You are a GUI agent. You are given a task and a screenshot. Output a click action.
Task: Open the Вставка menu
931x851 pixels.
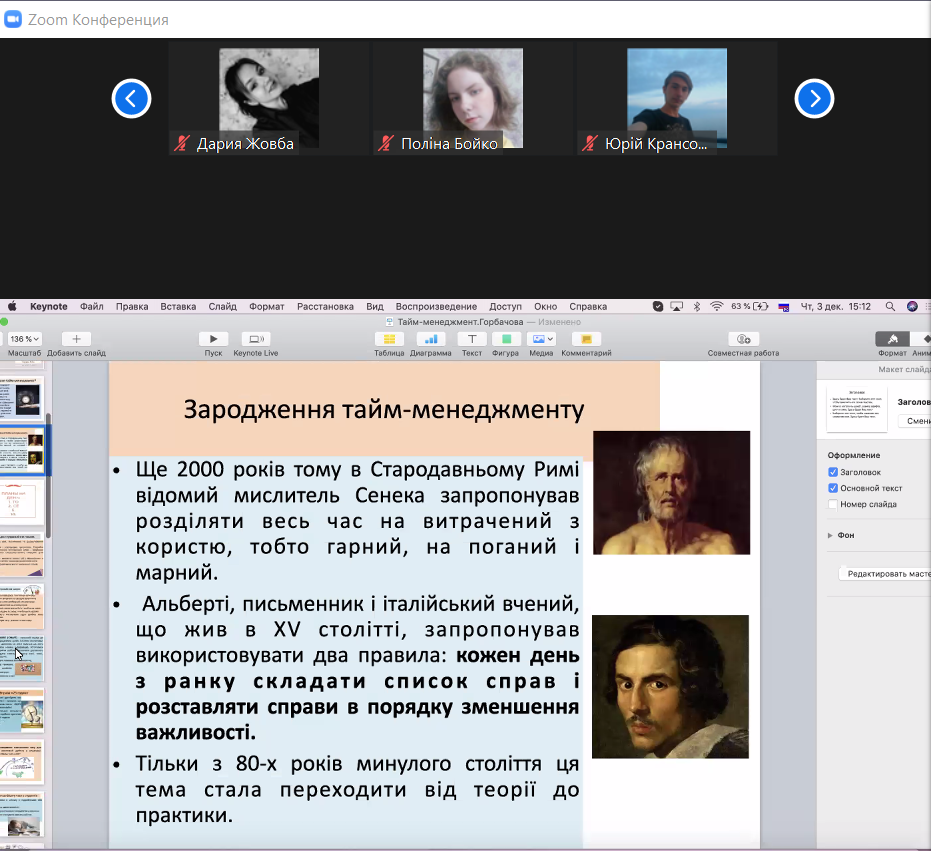point(178,306)
